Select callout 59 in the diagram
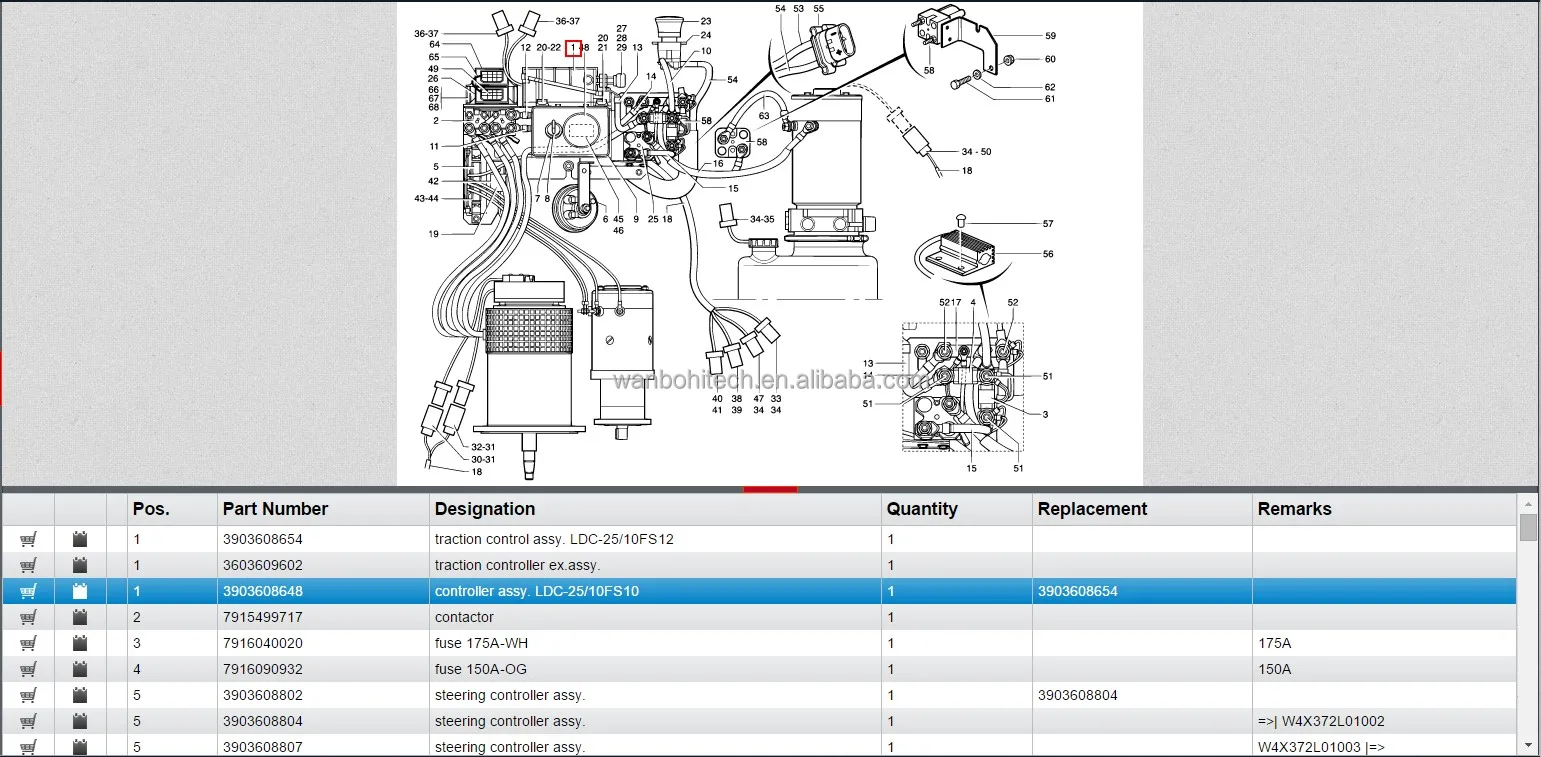 coord(1050,36)
